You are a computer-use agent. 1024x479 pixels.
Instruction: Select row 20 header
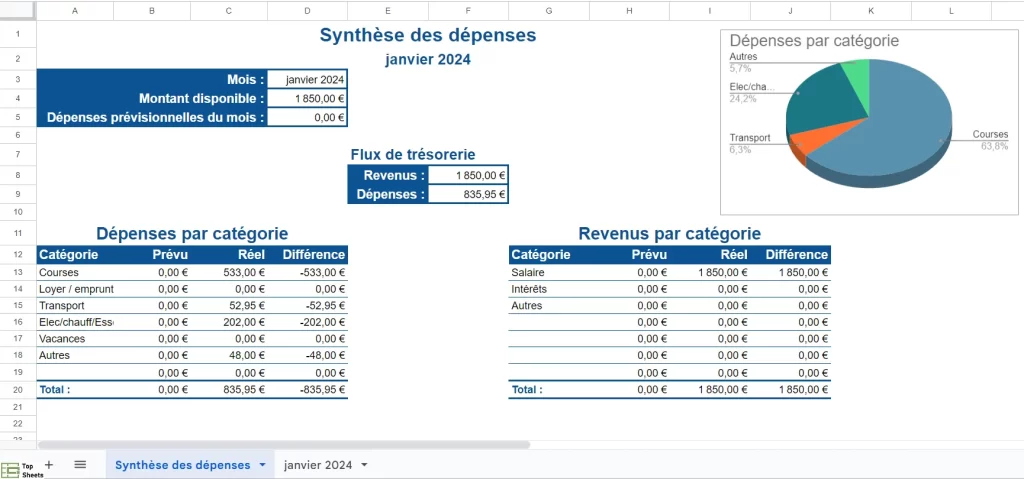point(18,389)
